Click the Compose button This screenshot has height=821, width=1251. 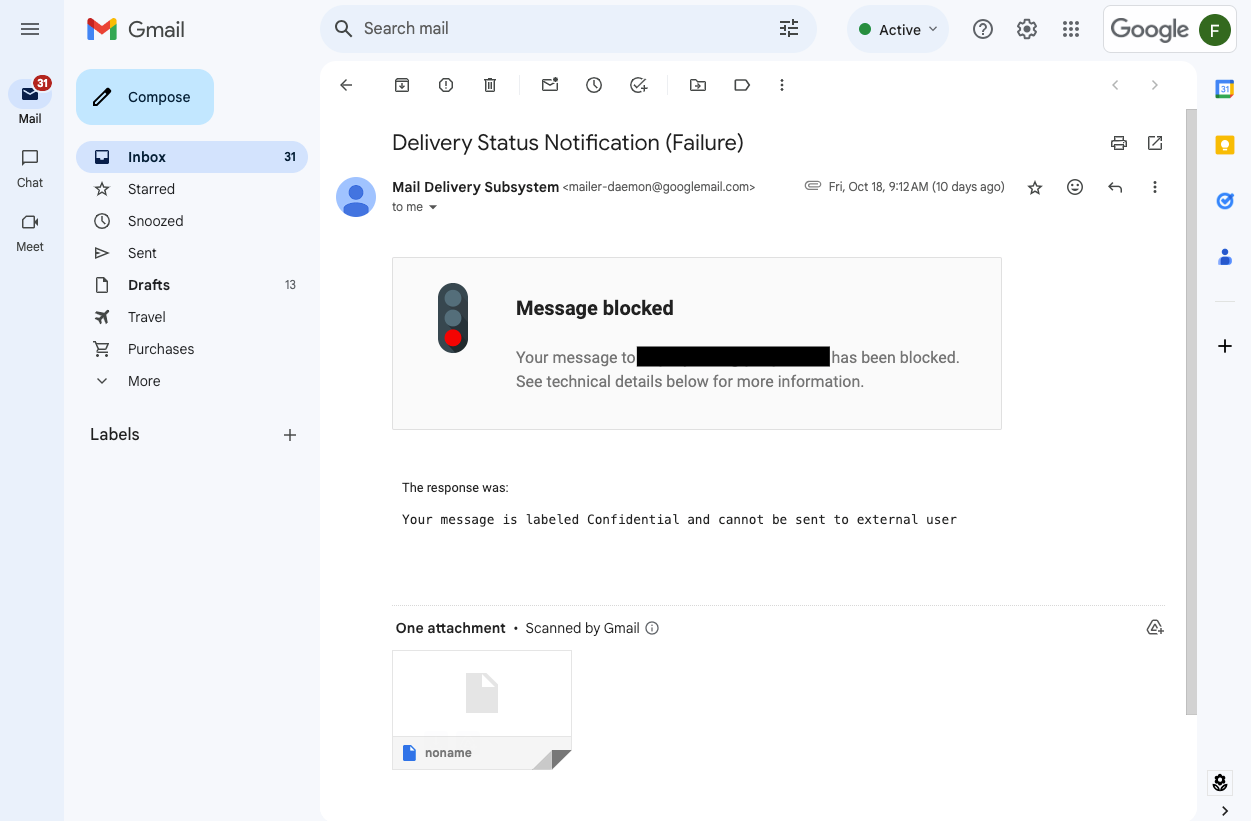click(145, 97)
